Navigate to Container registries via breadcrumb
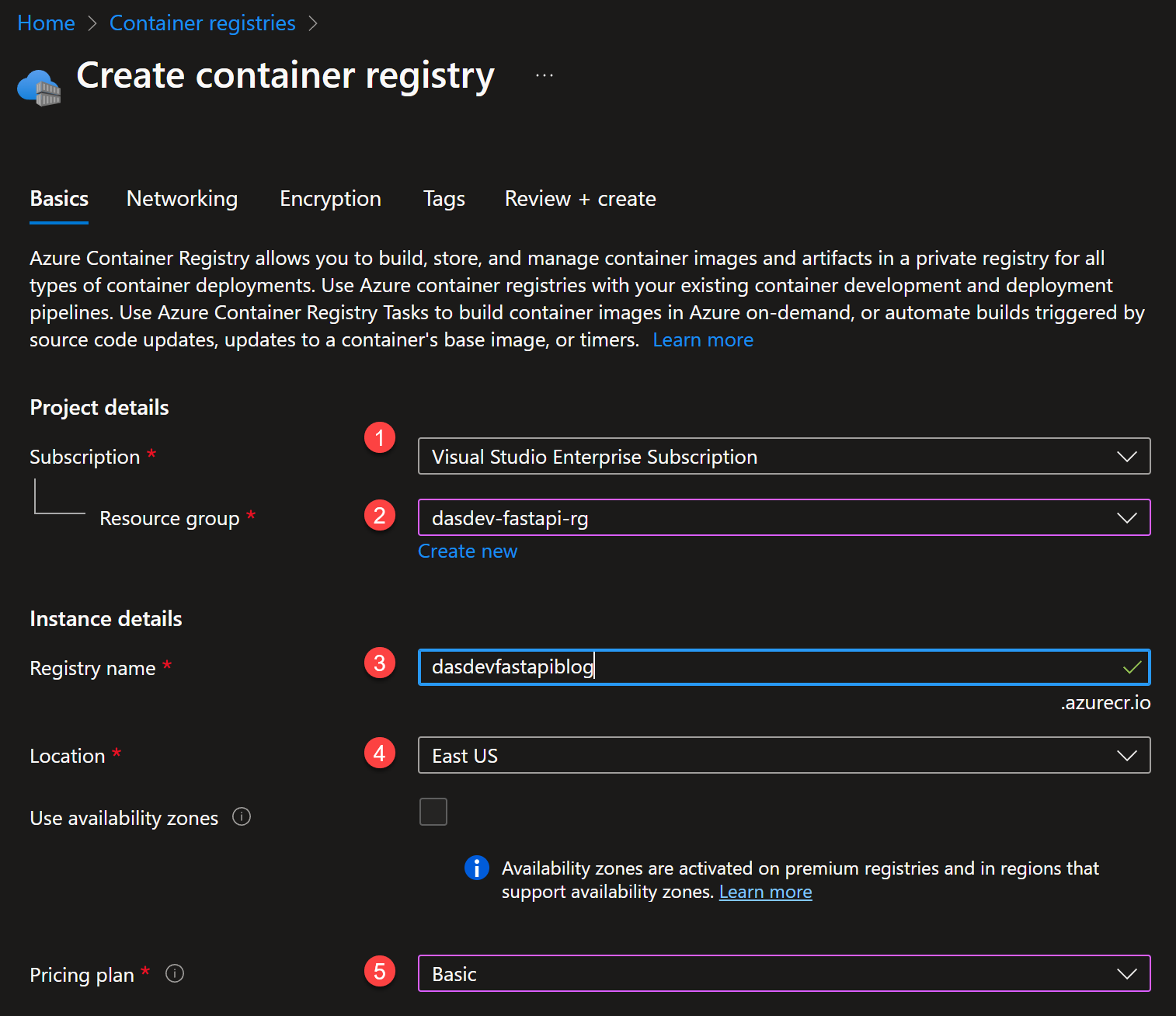1176x1016 pixels. 202,23
